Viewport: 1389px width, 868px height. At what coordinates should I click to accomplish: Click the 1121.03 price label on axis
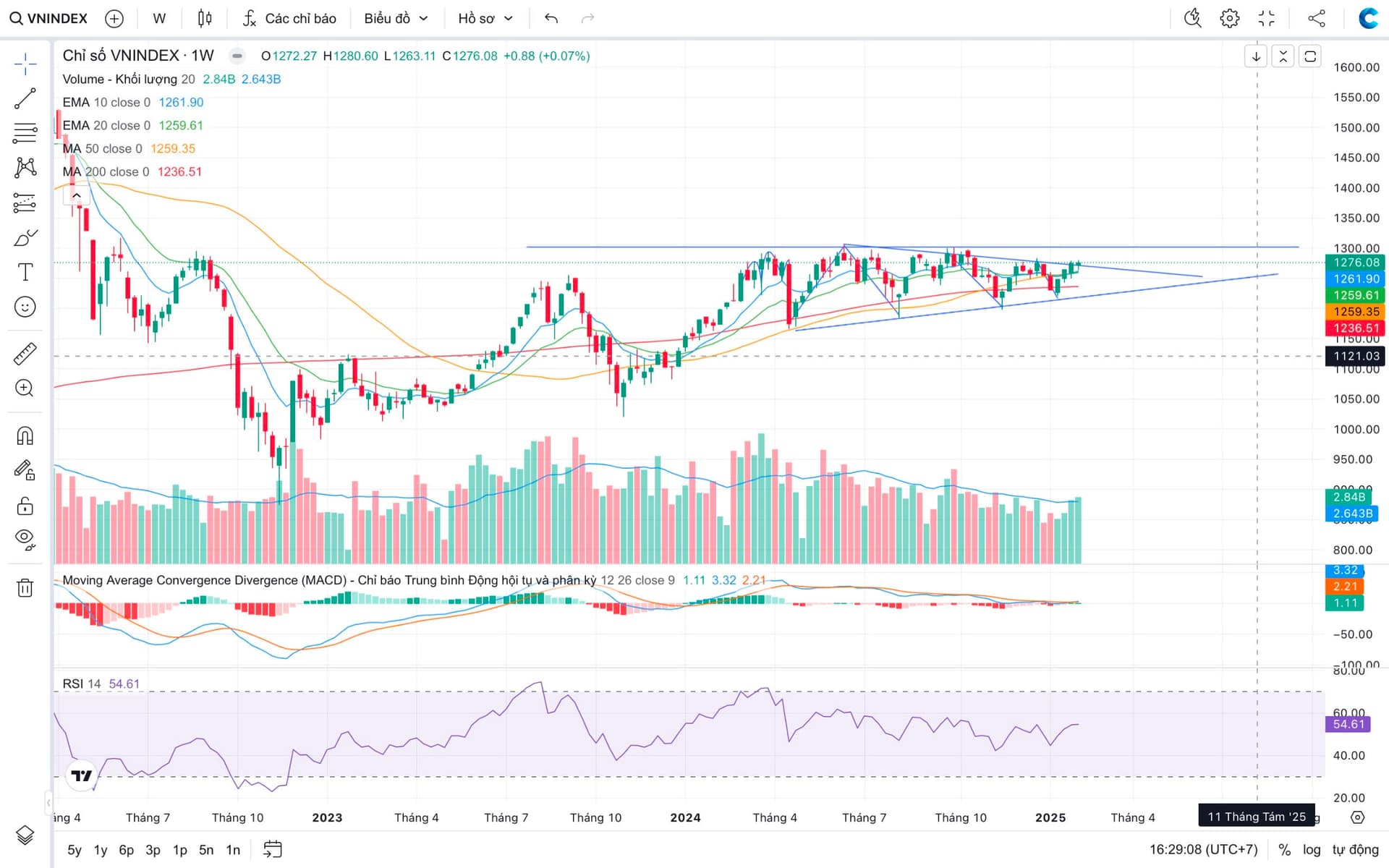pyautogui.click(x=1356, y=356)
